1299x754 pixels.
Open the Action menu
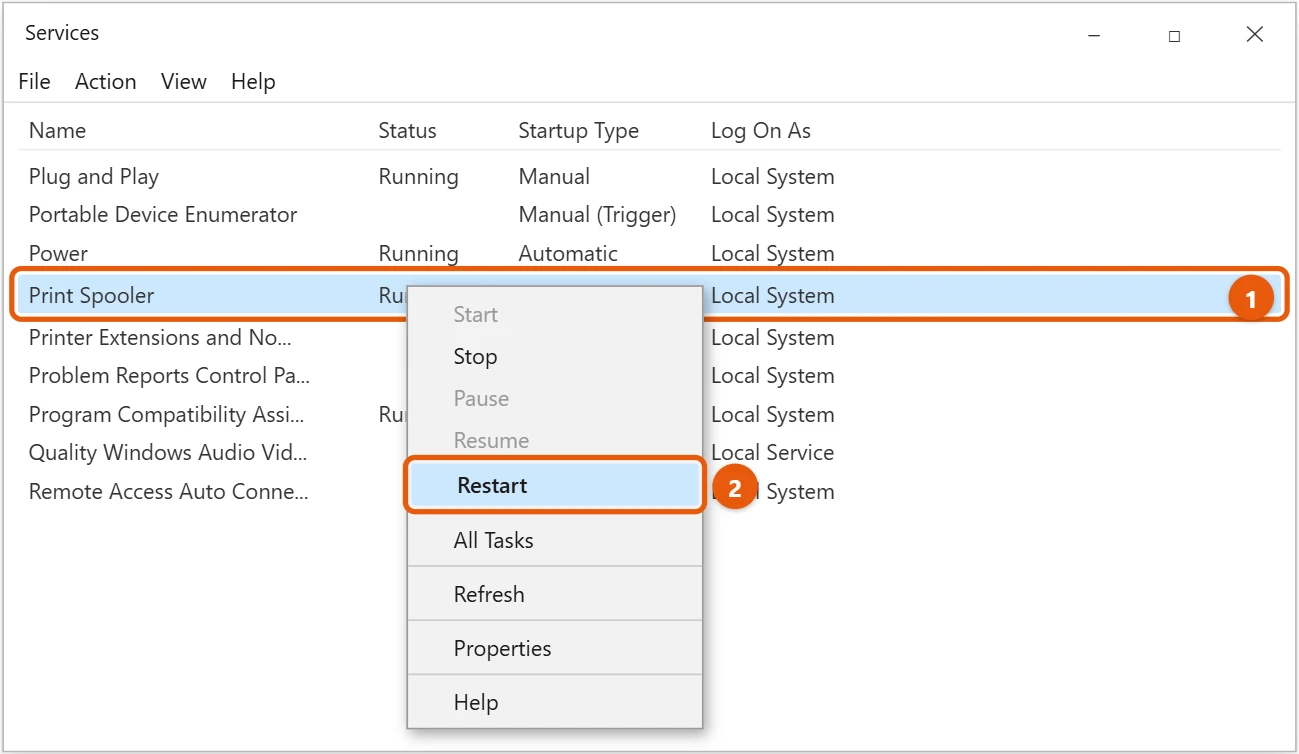105,82
